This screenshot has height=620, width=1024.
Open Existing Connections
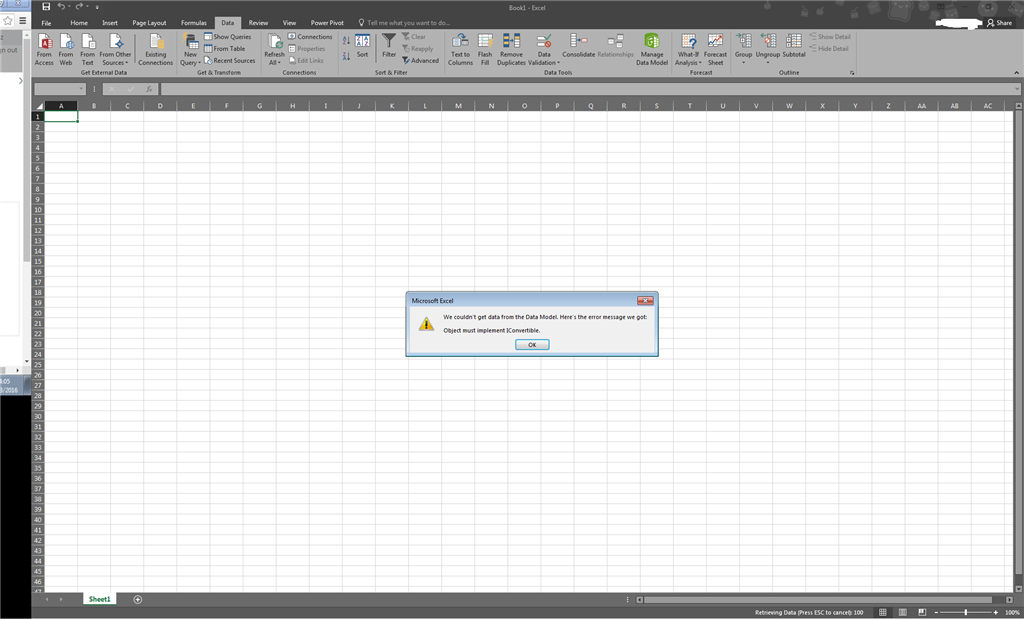(155, 50)
